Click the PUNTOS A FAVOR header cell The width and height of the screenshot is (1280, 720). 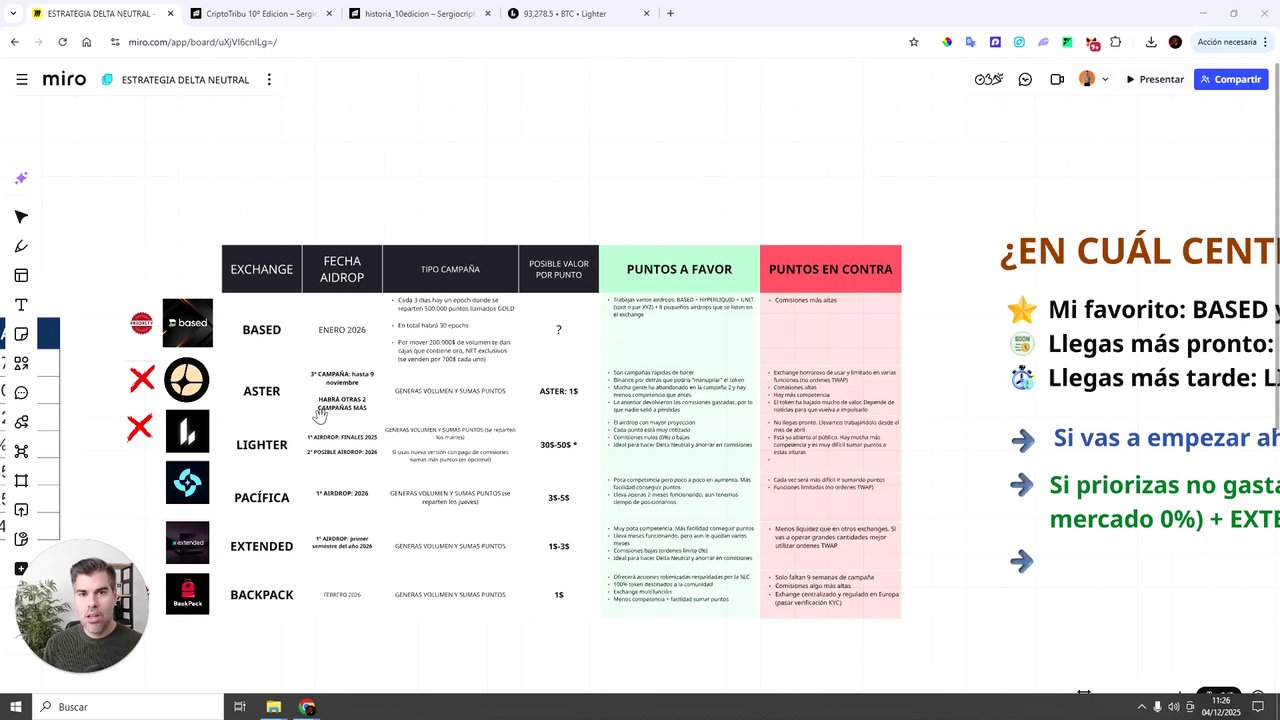tap(679, 269)
